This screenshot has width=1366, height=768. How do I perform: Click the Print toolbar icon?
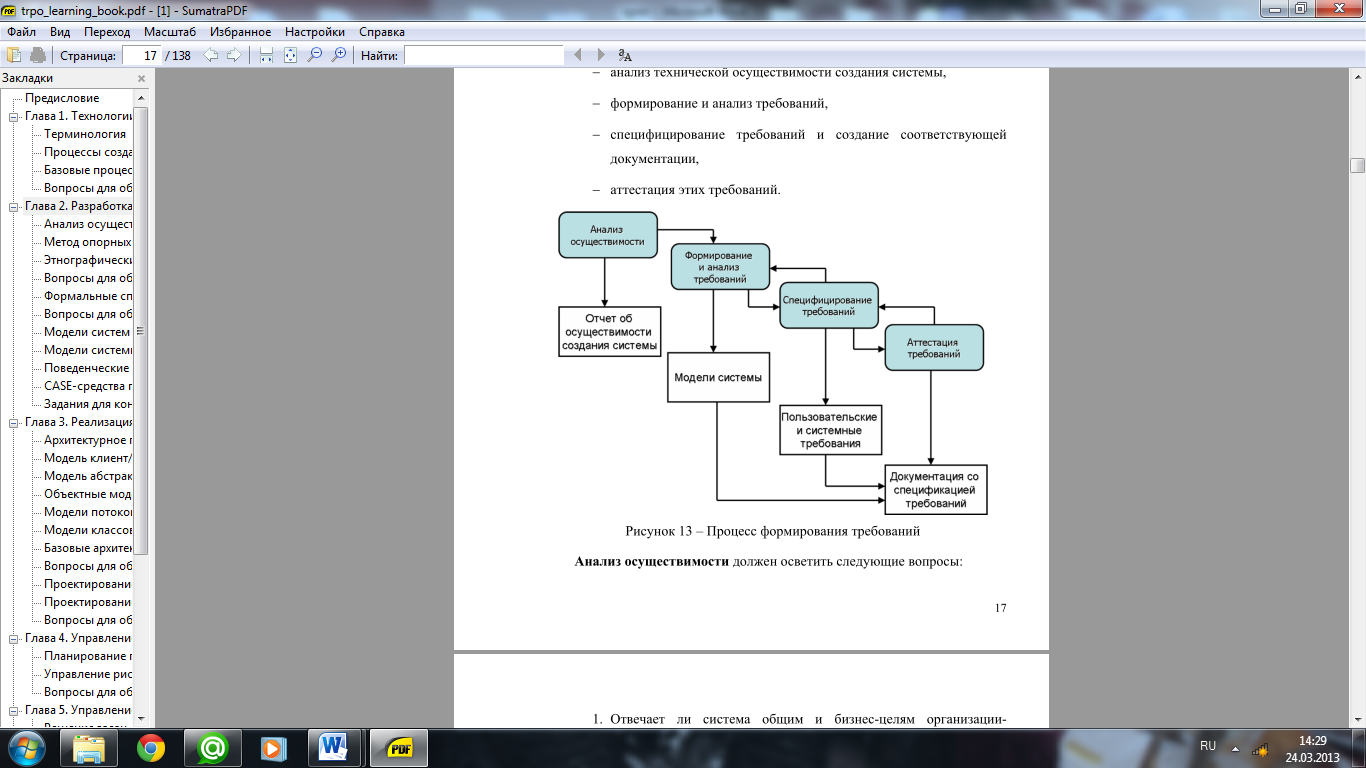pos(38,55)
